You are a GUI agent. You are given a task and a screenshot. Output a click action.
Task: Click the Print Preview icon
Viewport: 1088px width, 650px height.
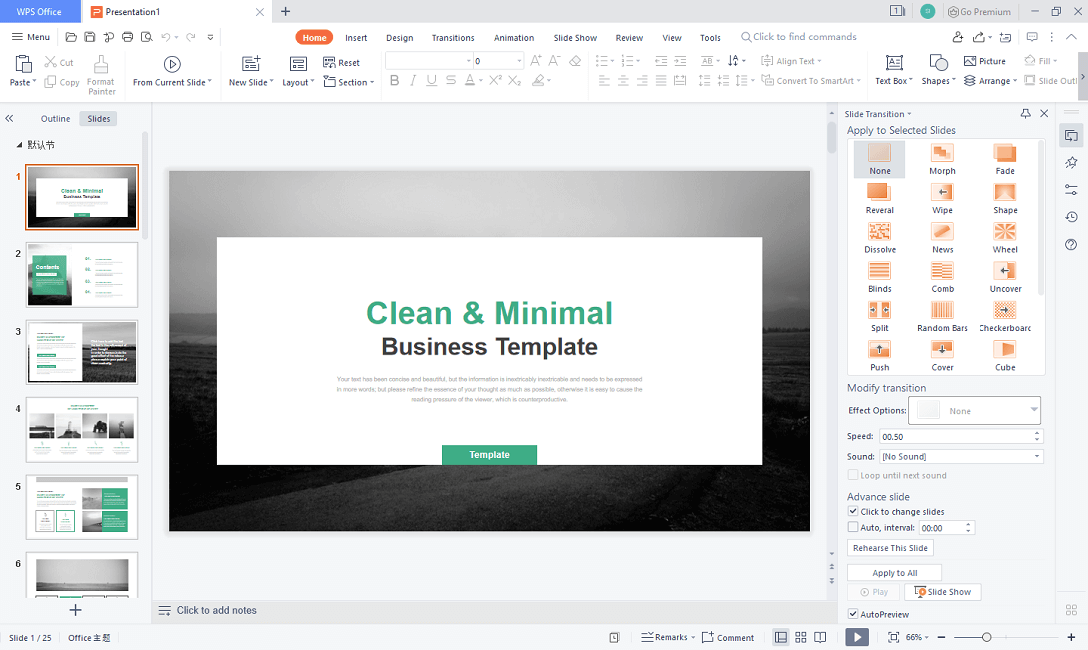click(146, 37)
